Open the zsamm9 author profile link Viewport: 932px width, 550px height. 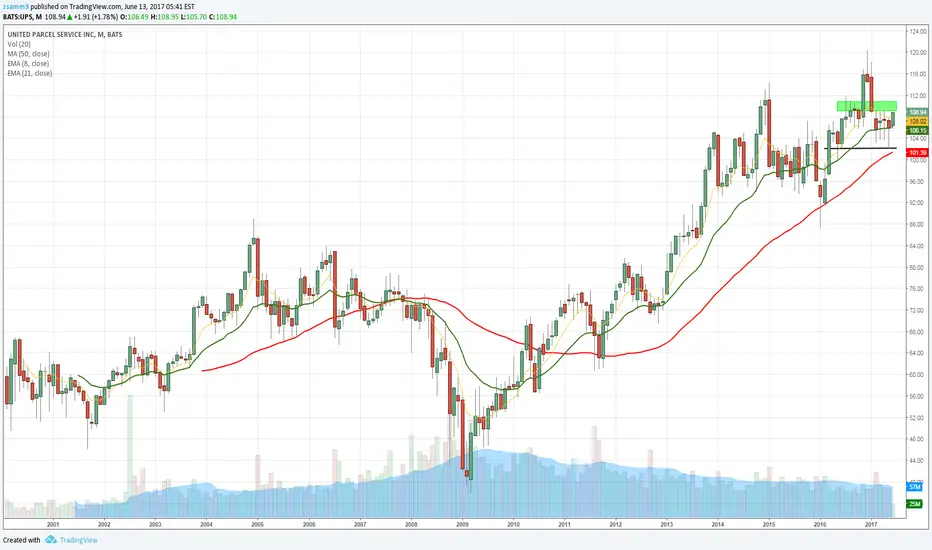(x=16, y=7)
